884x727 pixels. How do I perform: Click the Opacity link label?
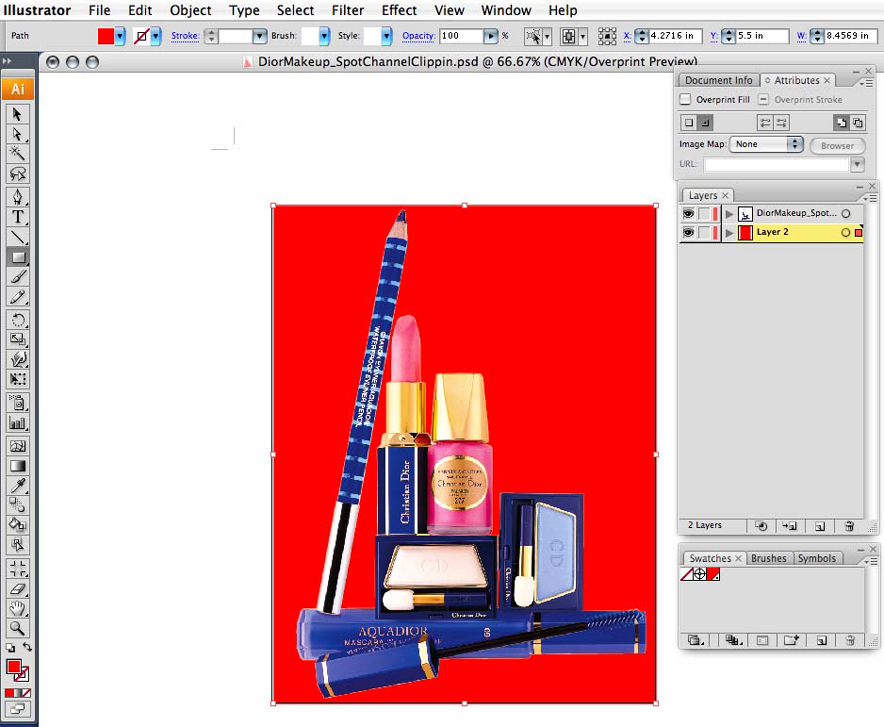pos(418,36)
